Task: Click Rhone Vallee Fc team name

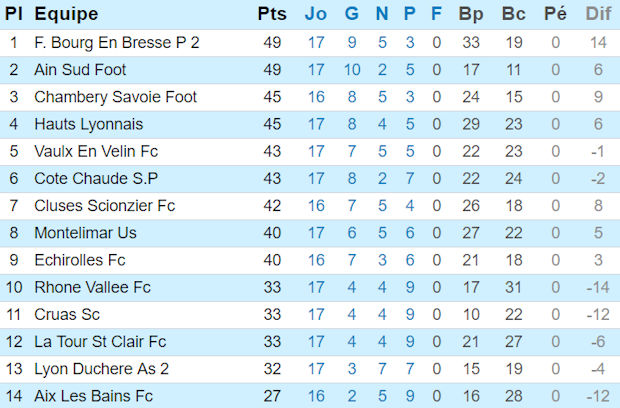Action: pos(92,287)
